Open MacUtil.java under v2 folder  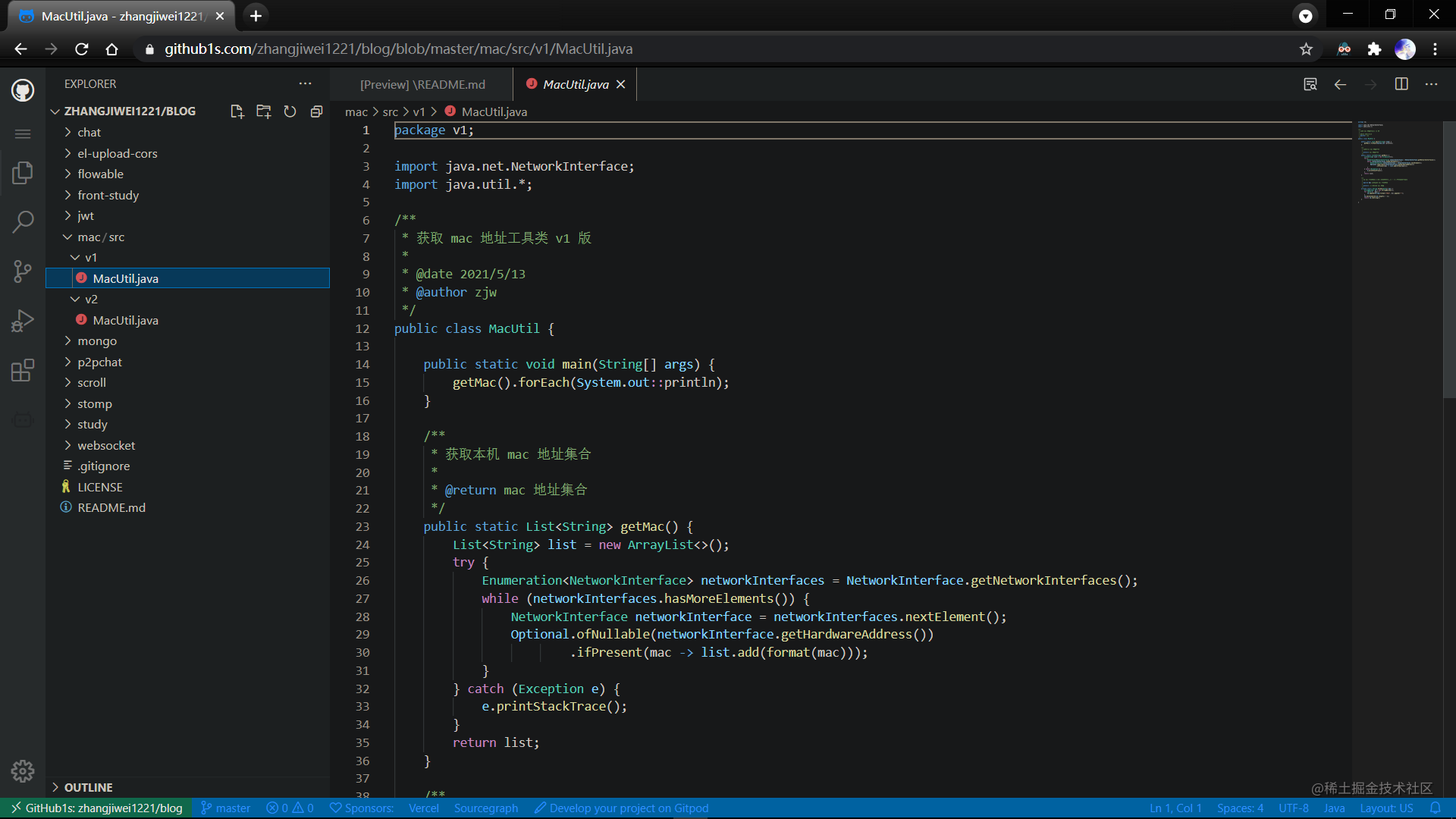point(188,320)
